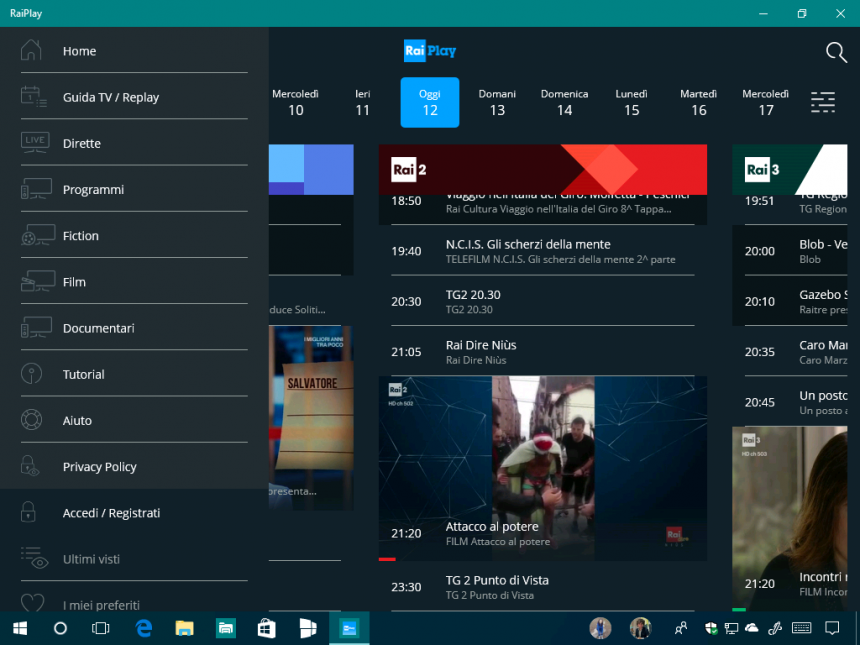Open Rai Dire Niùs program row

click(x=542, y=352)
